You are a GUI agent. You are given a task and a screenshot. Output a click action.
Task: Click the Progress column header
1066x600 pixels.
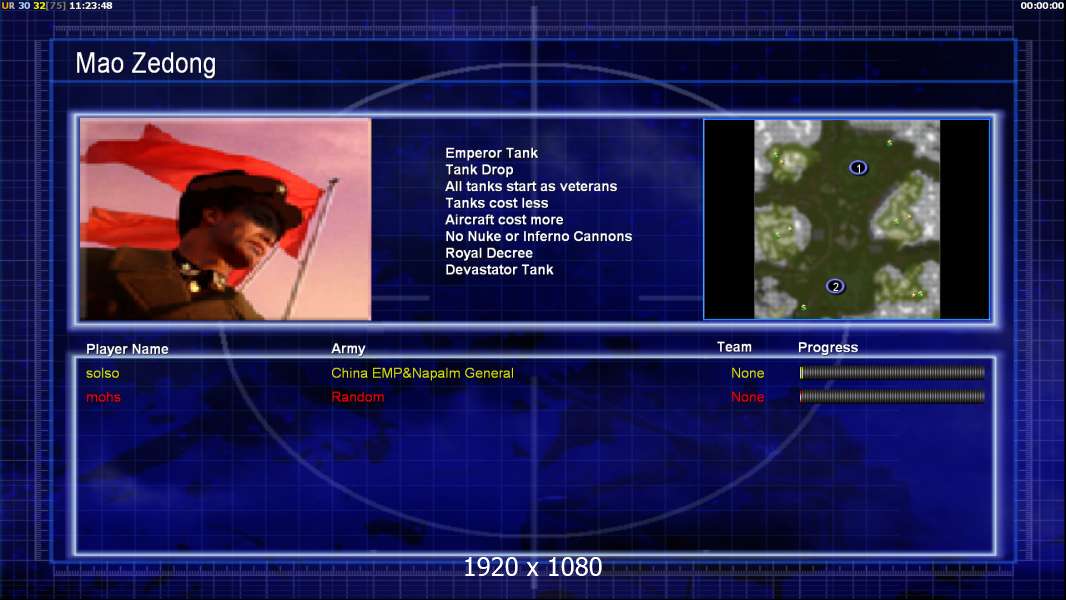pyautogui.click(x=828, y=347)
